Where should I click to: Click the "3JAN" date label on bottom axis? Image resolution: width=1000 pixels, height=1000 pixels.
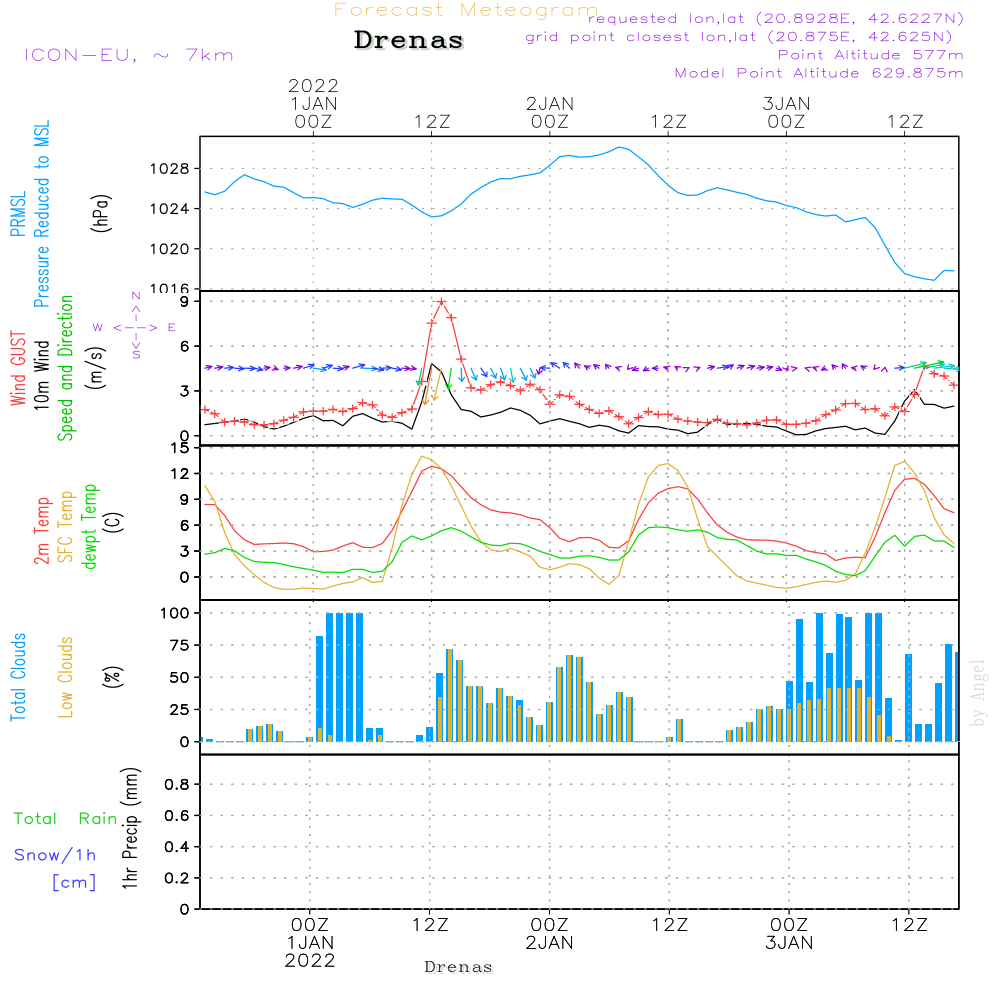click(788, 943)
